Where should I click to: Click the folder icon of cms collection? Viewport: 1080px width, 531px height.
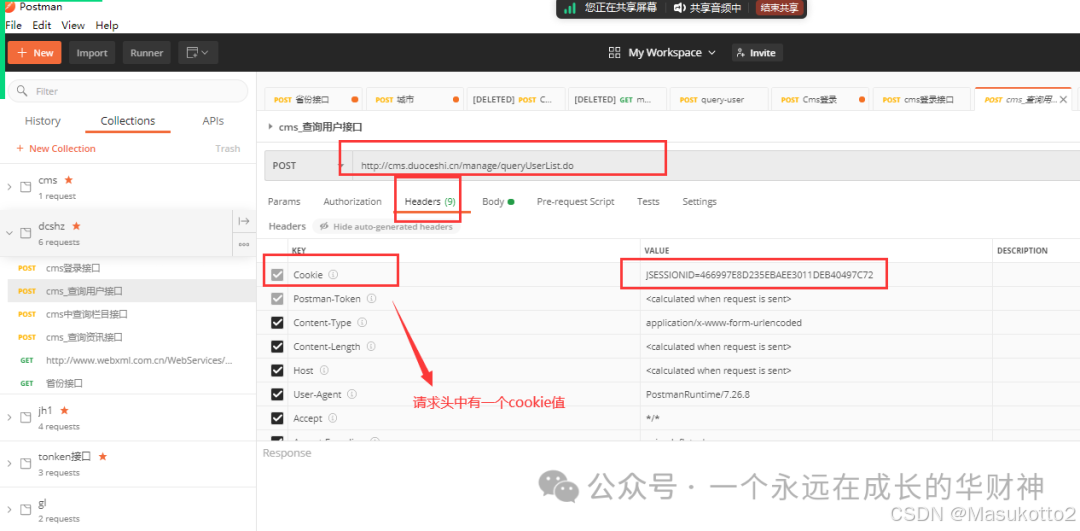[x=25, y=187]
